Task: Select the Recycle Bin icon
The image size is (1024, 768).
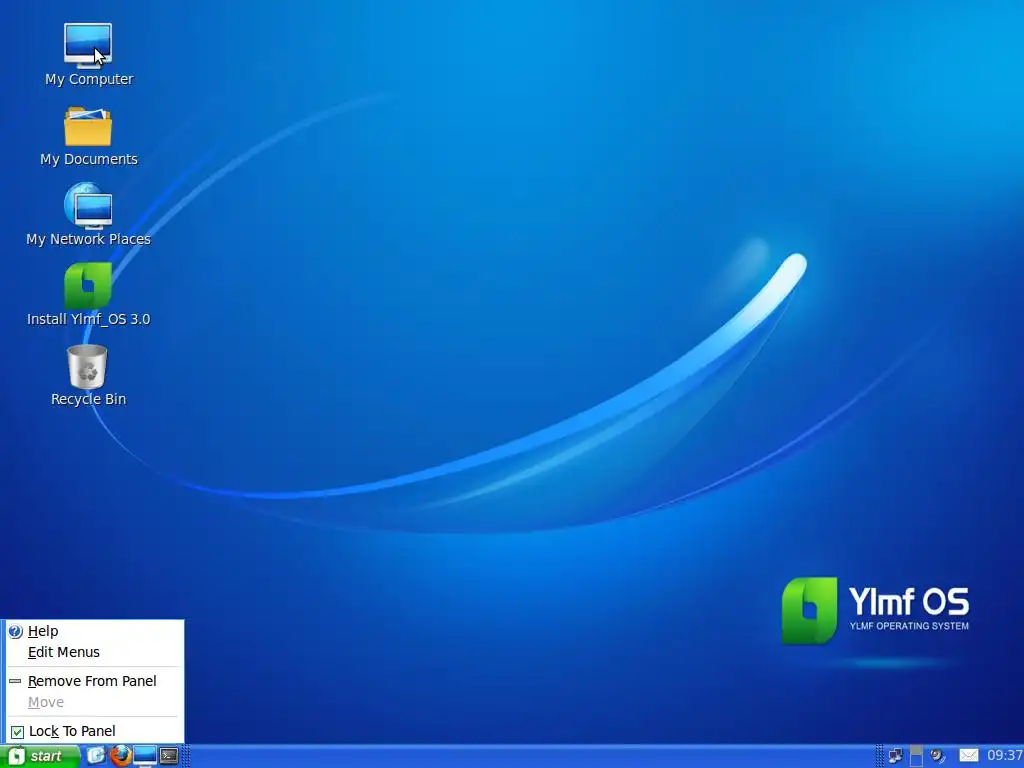Action: click(88, 366)
